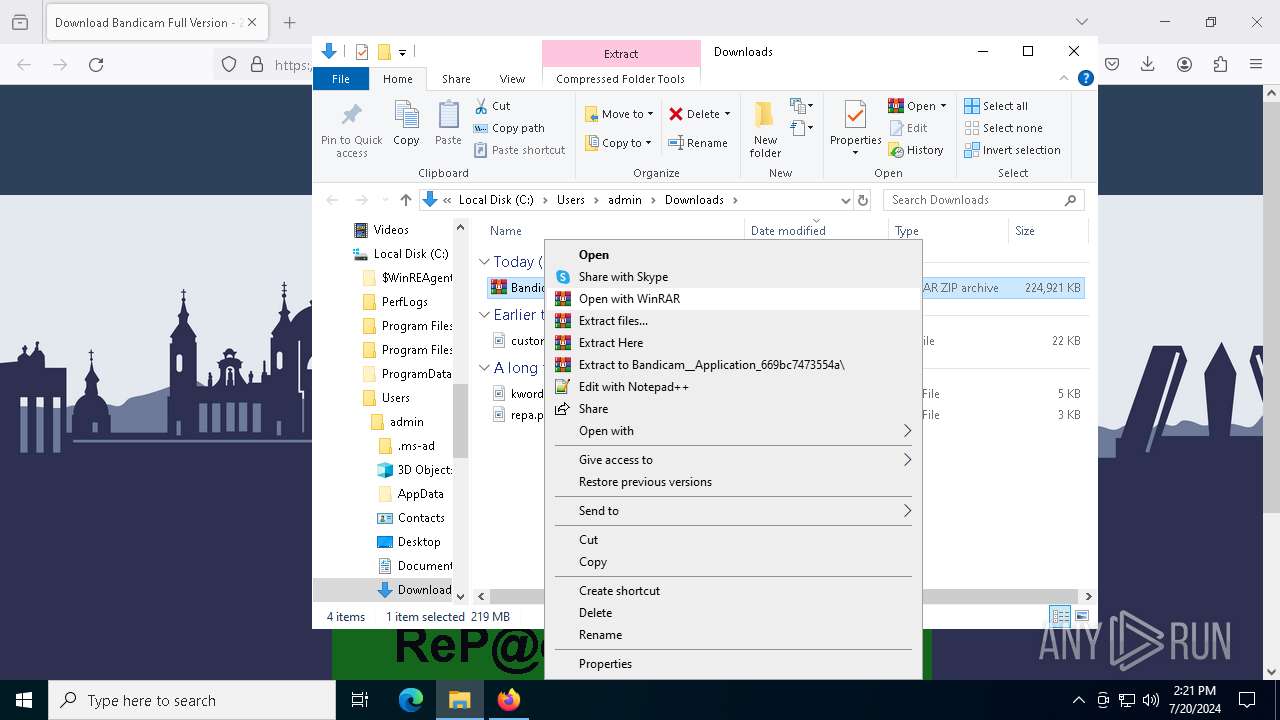Click the volume tray icon
Viewport: 1280px width, 720px height.
coord(1151,701)
